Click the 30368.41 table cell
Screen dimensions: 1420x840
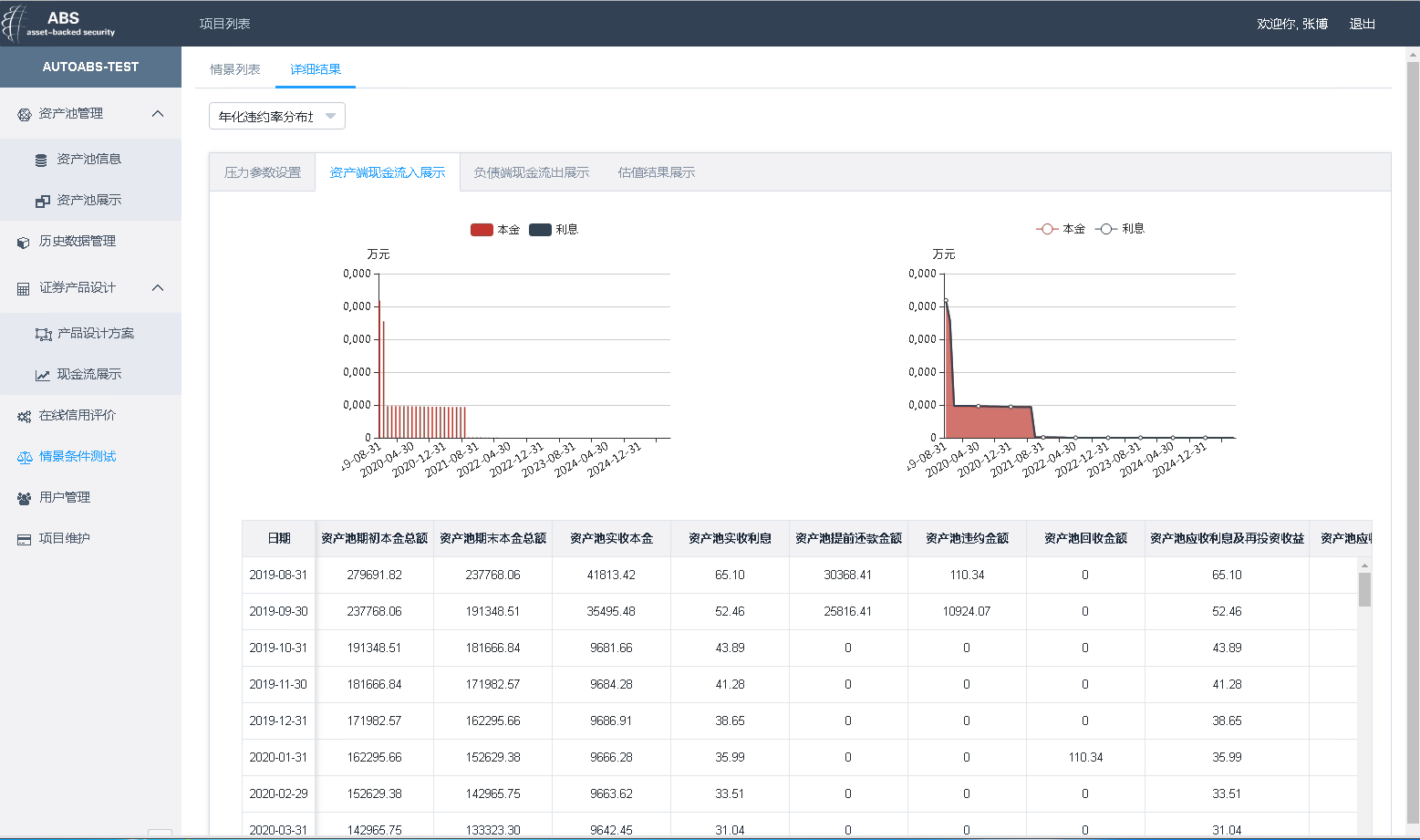point(848,576)
